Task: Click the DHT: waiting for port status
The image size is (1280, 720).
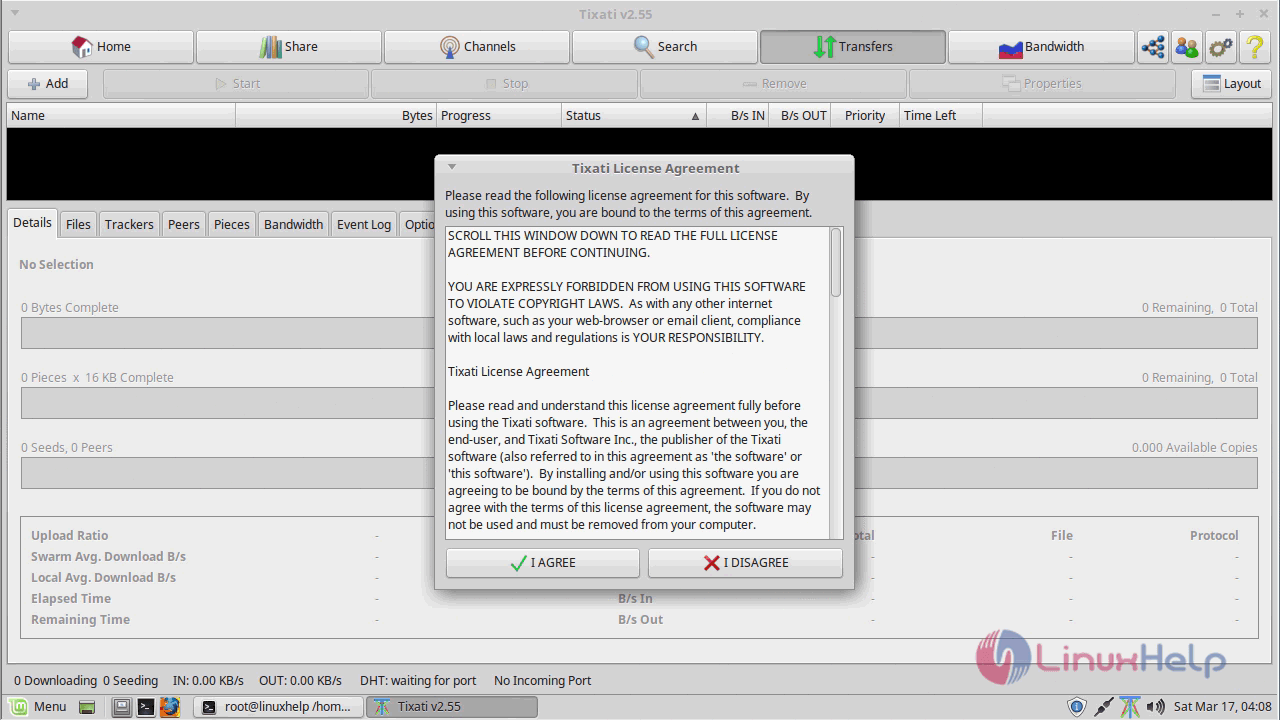Action: point(419,681)
